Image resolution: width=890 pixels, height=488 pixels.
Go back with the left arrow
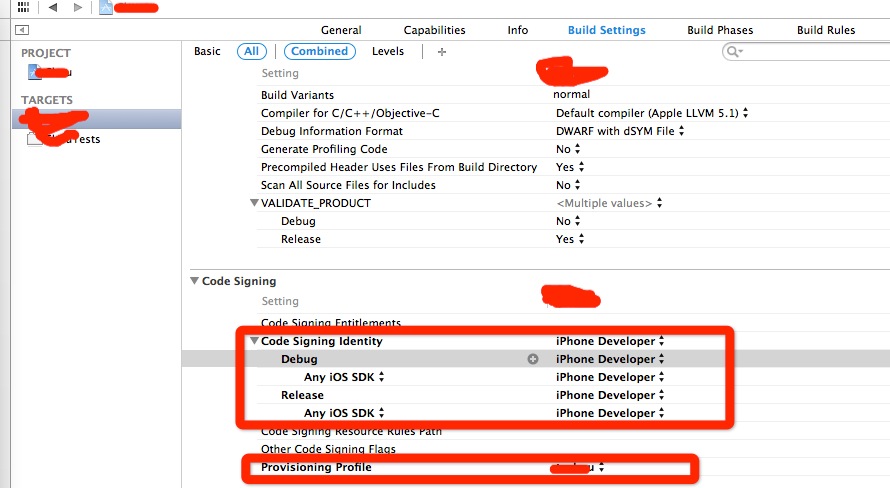53,7
